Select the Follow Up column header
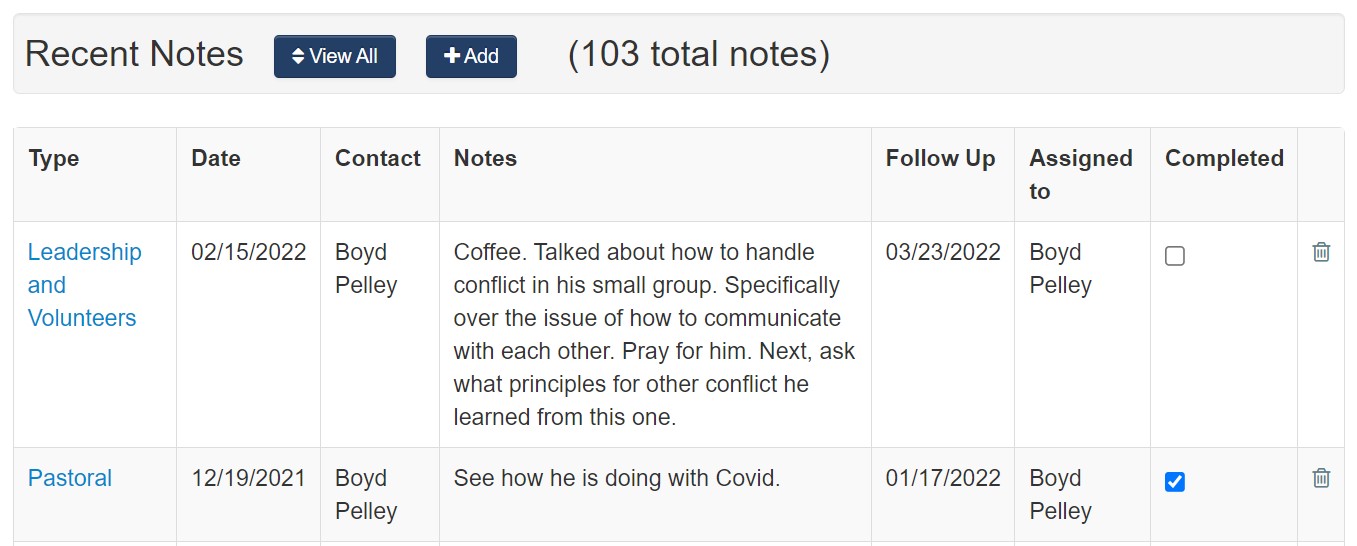 point(941,158)
